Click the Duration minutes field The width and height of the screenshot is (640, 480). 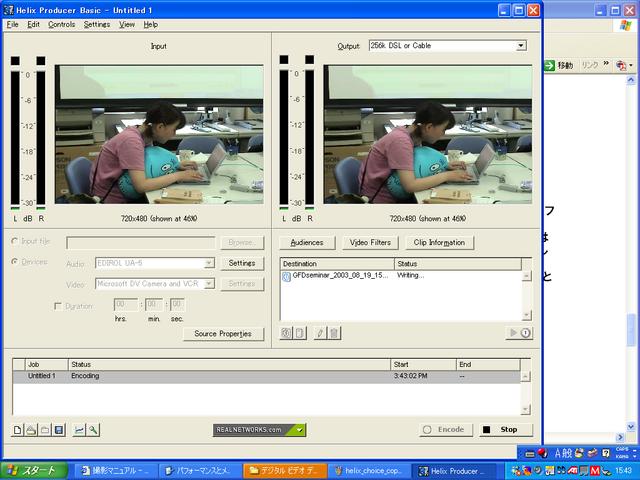[x=154, y=304]
